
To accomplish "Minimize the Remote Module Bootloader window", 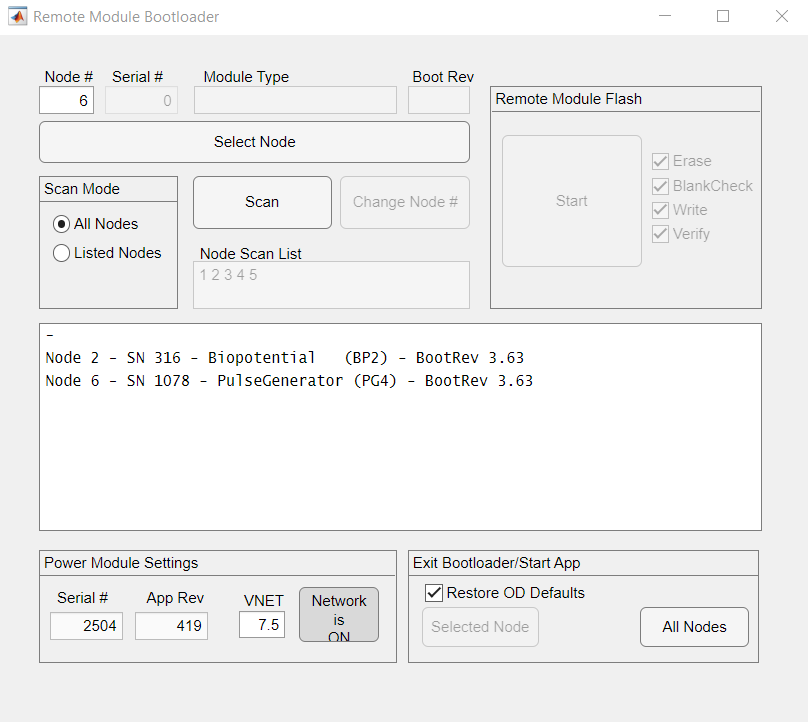I will click(x=665, y=16).
